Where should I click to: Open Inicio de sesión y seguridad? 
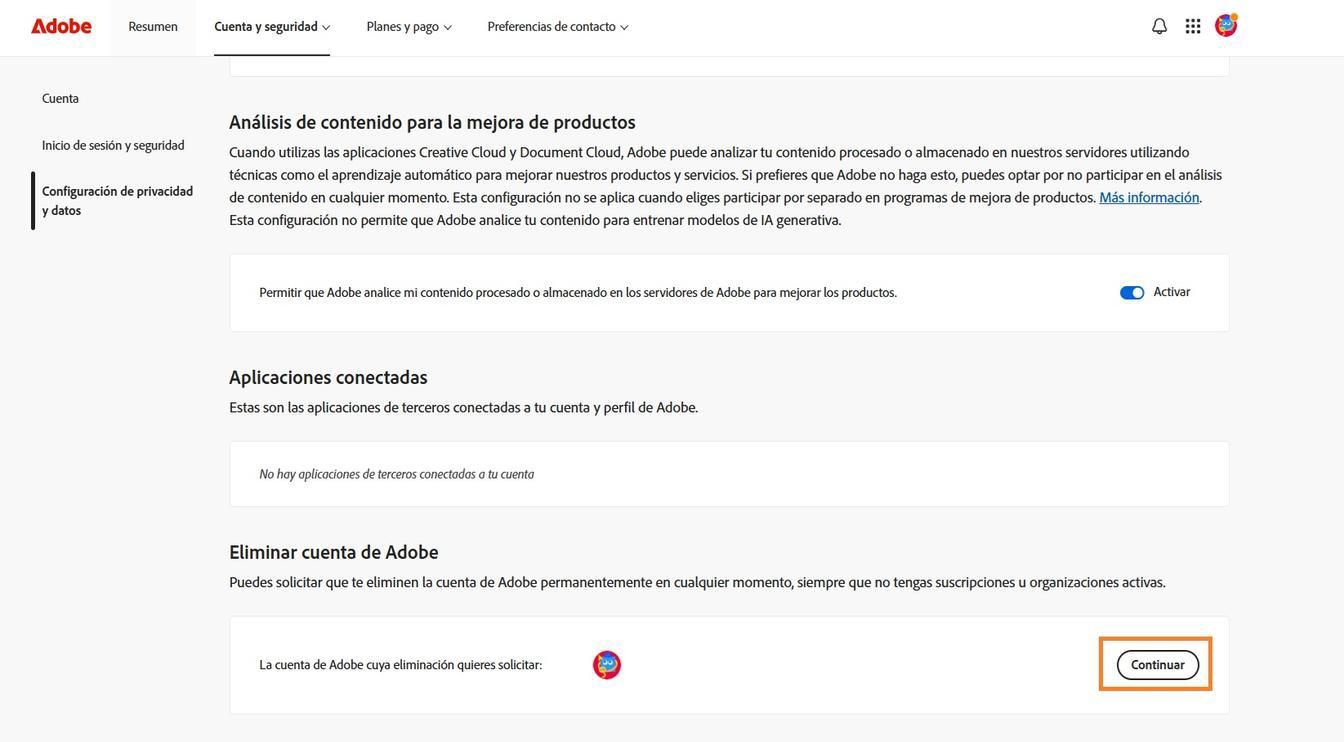113,145
